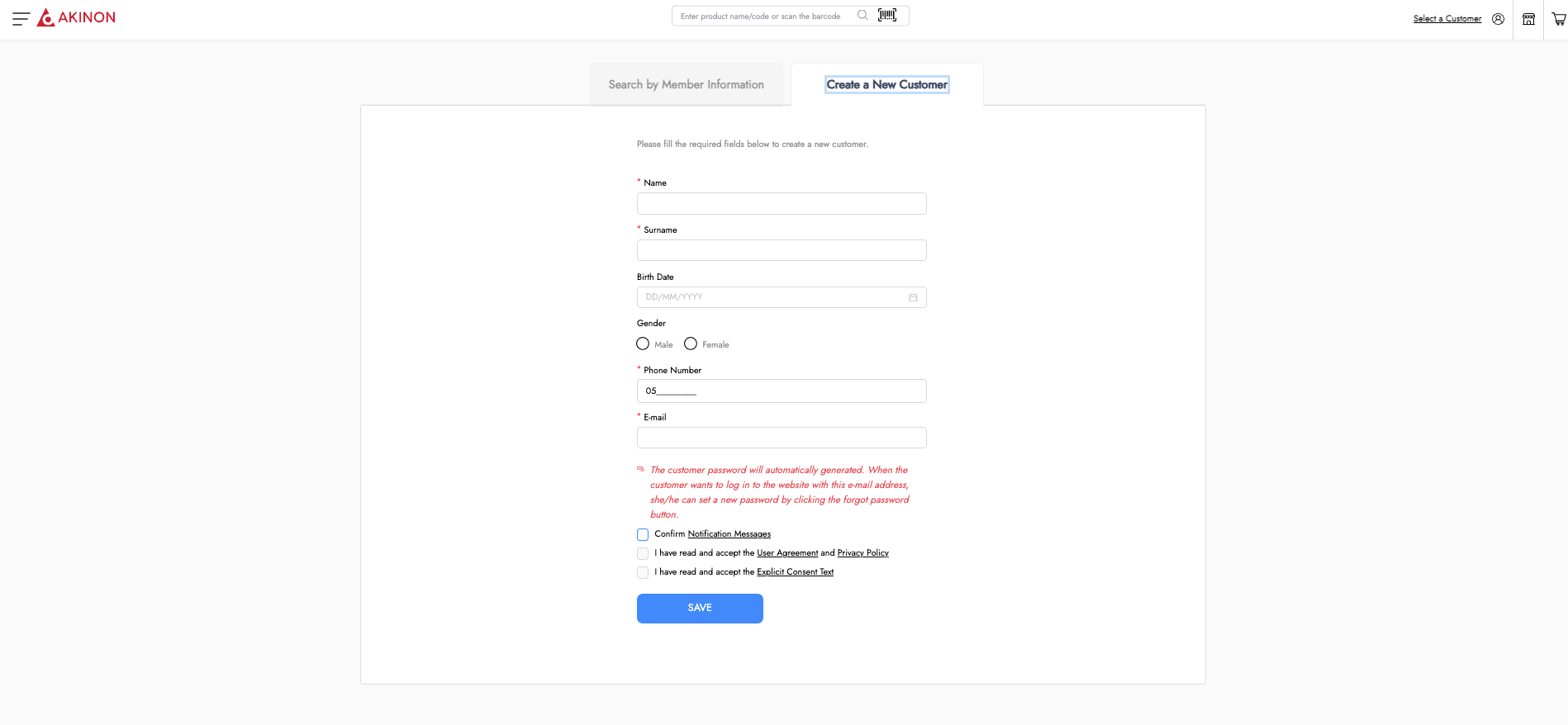1568x725 pixels.
Task: Click into the E-mail input field
Action: (781, 438)
